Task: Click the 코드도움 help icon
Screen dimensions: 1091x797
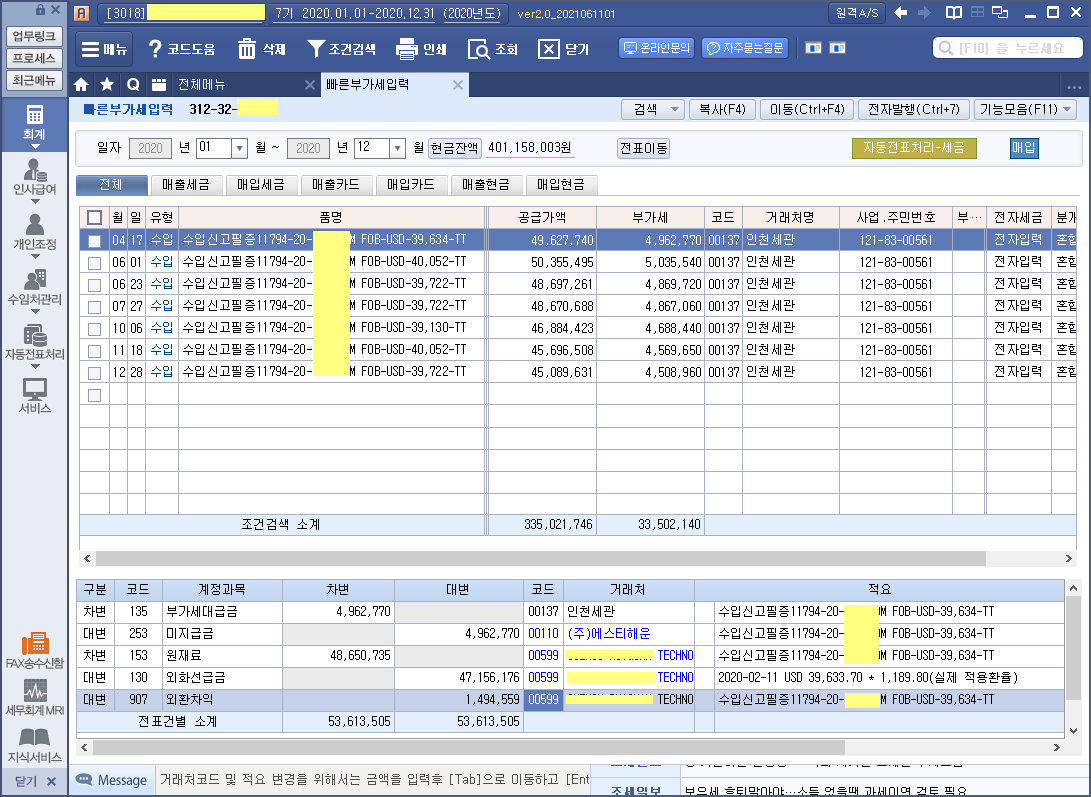Action: pos(155,49)
